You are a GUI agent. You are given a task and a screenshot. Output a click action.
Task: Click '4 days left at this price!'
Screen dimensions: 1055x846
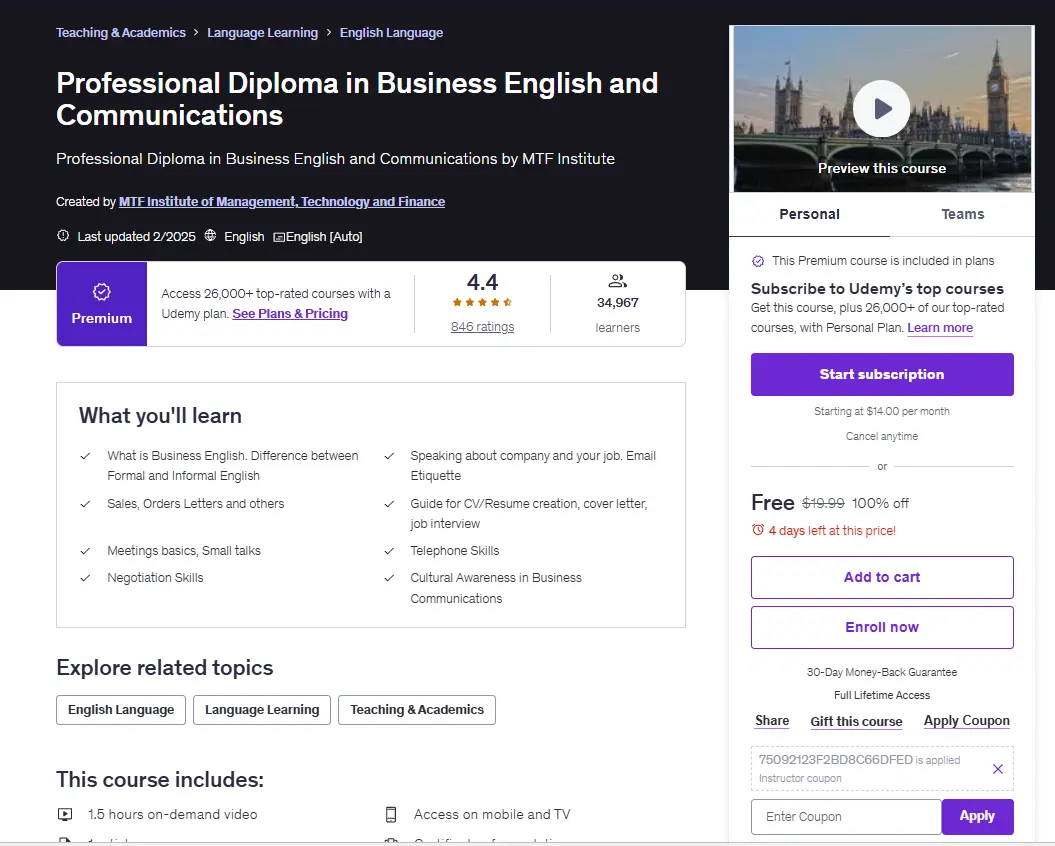coord(832,530)
